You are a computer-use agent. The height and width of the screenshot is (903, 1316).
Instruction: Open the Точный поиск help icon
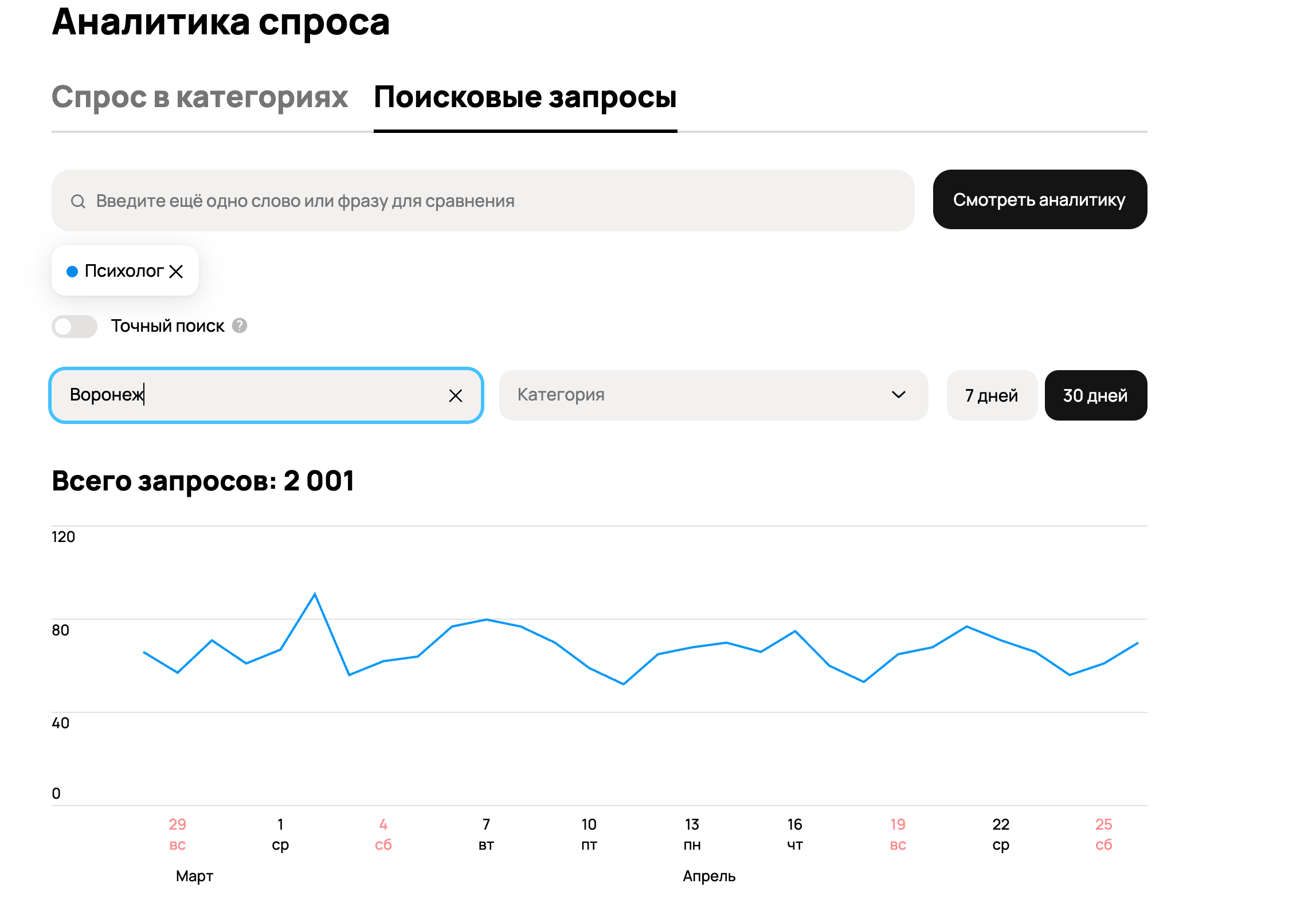pyautogui.click(x=240, y=325)
